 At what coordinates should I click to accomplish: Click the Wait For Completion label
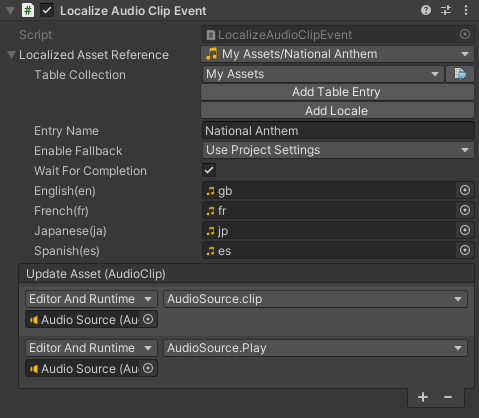90,171
